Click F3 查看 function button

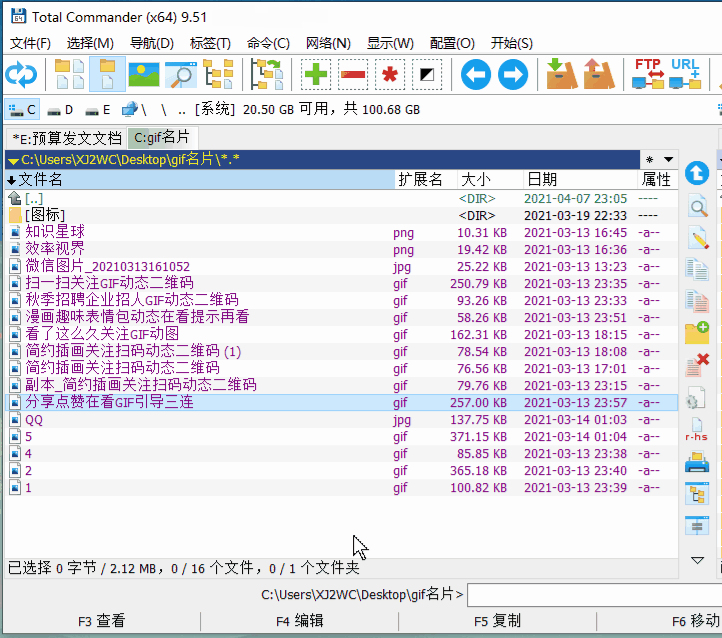pos(102,621)
